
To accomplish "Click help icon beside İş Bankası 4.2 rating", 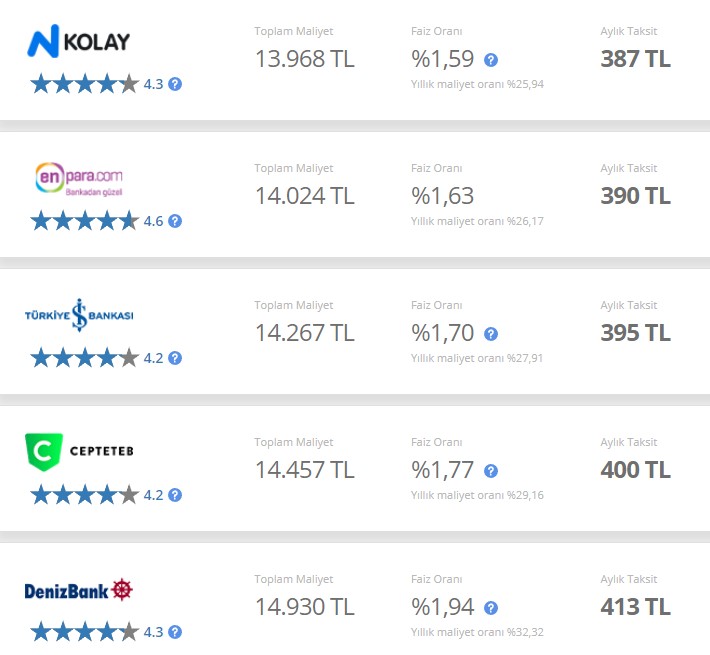I will [x=175, y=358].
